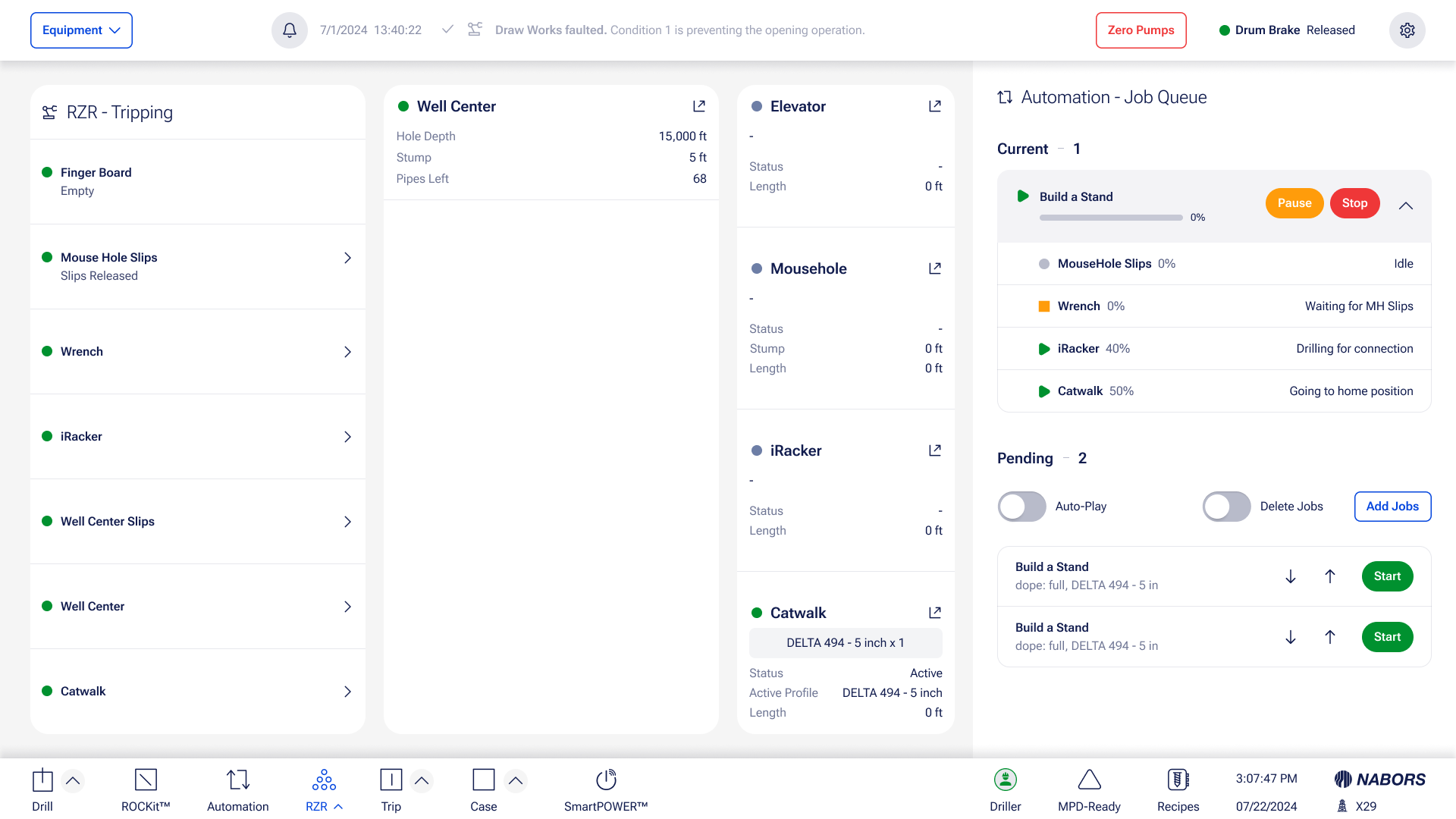Collapse the current Build a Stand job

(1405, 206)
